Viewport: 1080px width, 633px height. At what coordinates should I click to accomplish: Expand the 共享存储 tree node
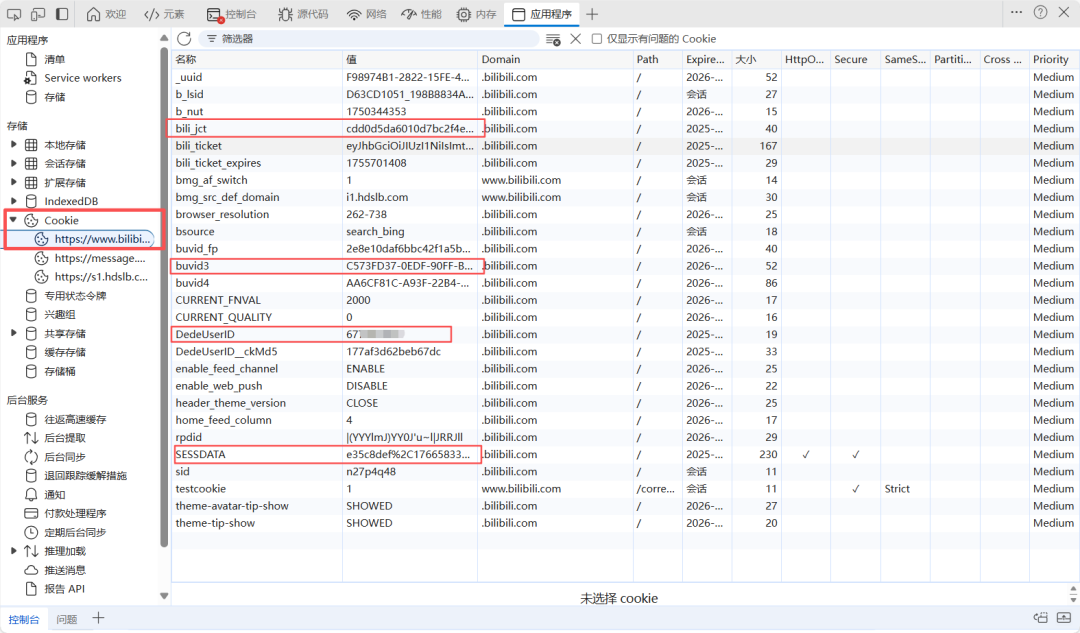[13, 333]
